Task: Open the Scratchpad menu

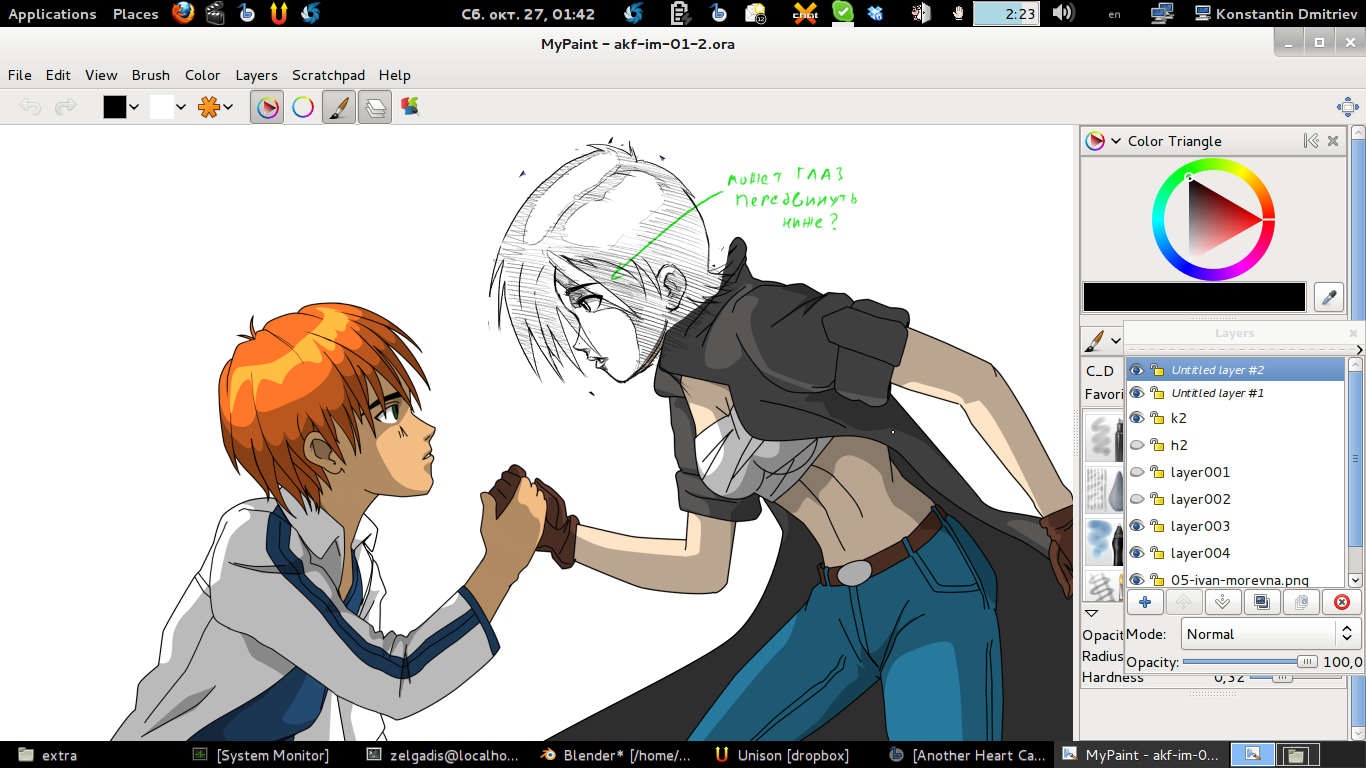Action: pos(328,75)
